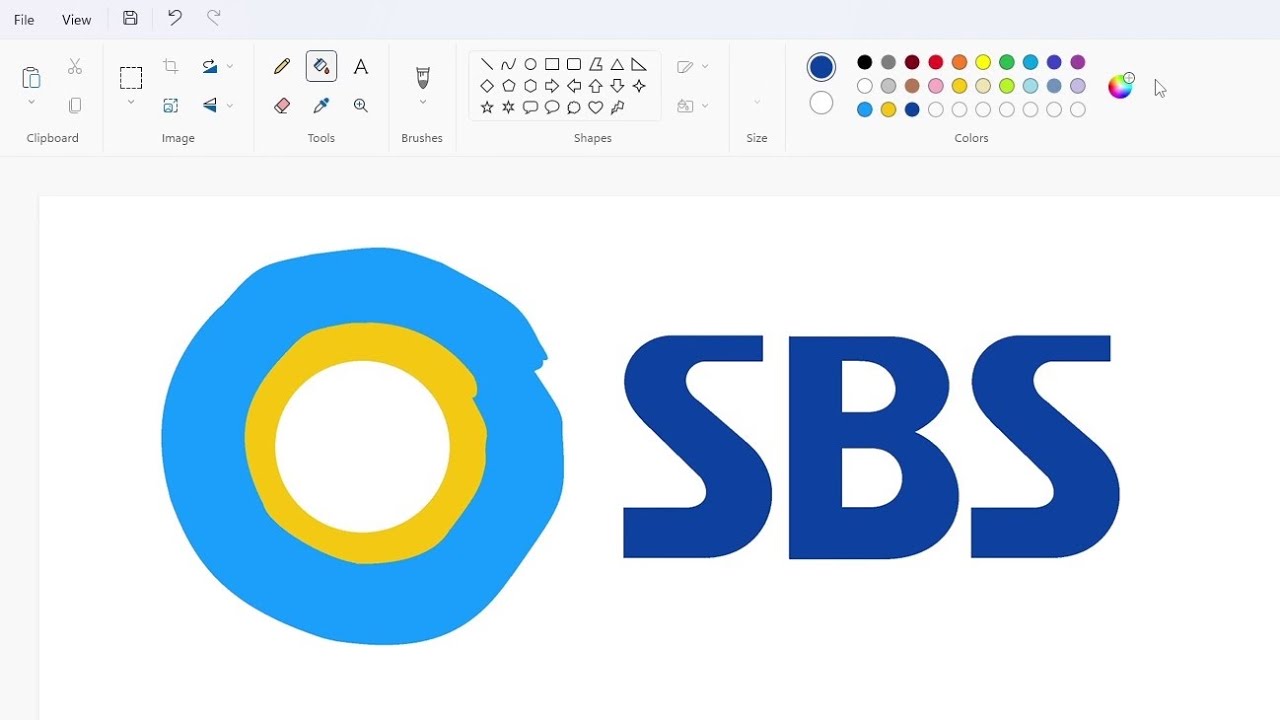This screenshot has height=720, width=1280.
Task: Choose the pink color swatch
Action: coord(936,86)
